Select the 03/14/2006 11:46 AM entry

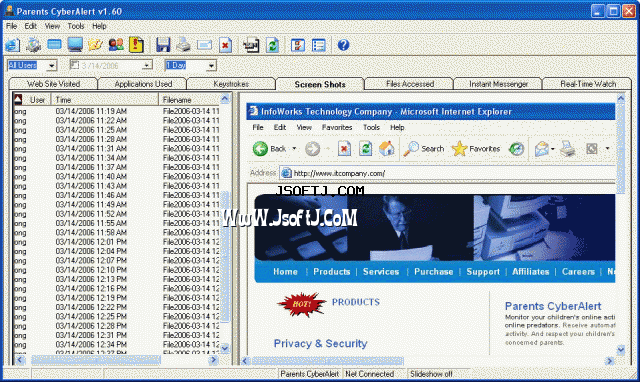point(116,195)
